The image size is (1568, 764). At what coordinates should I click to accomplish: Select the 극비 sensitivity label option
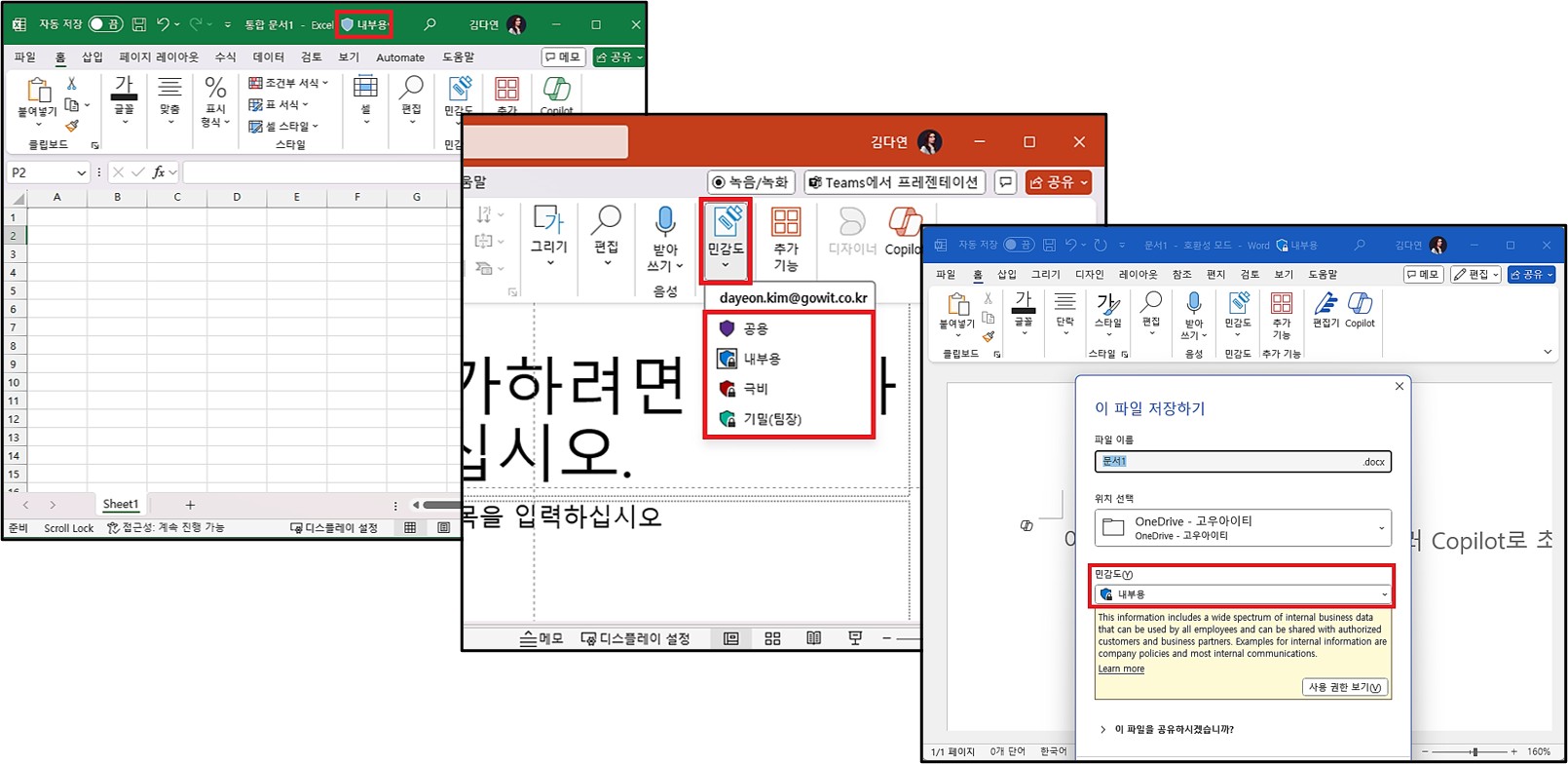756,389
